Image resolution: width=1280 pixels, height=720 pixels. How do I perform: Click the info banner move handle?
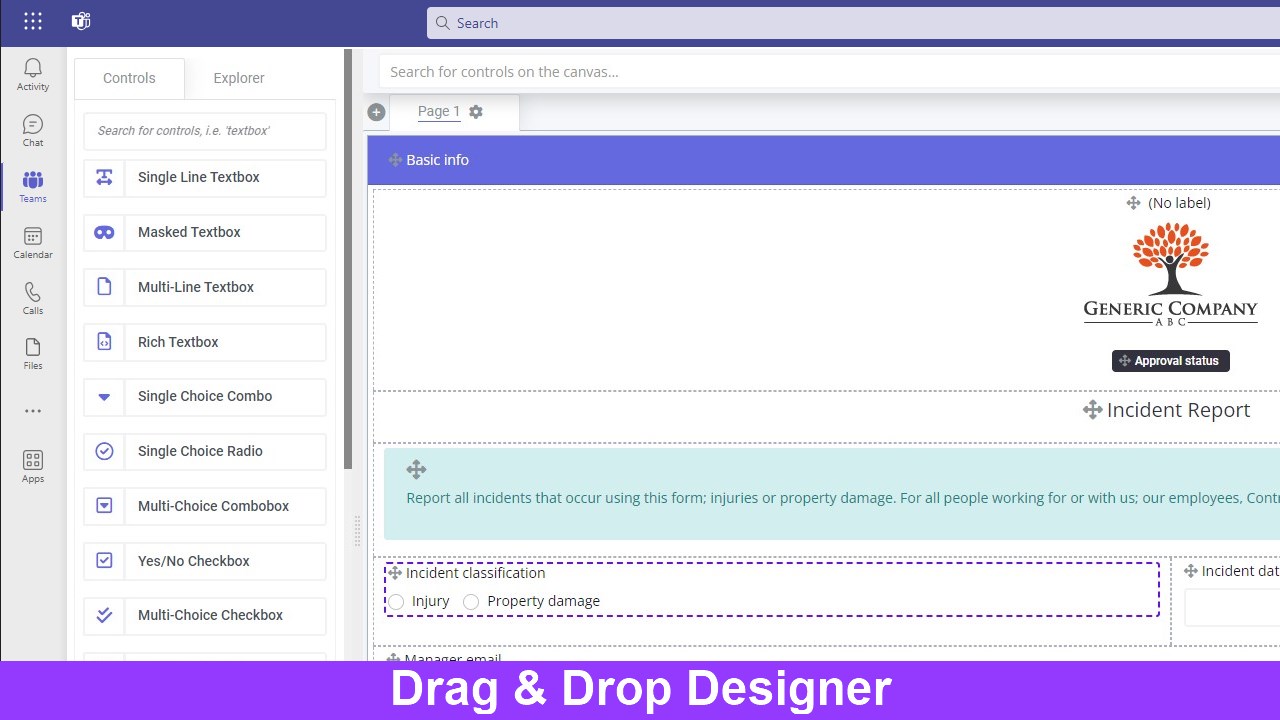click(x=416, y=469)
